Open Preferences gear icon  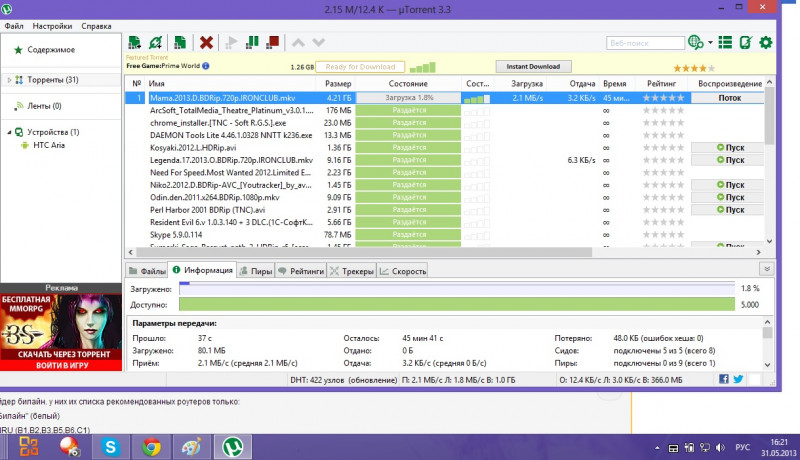point(765,42)
